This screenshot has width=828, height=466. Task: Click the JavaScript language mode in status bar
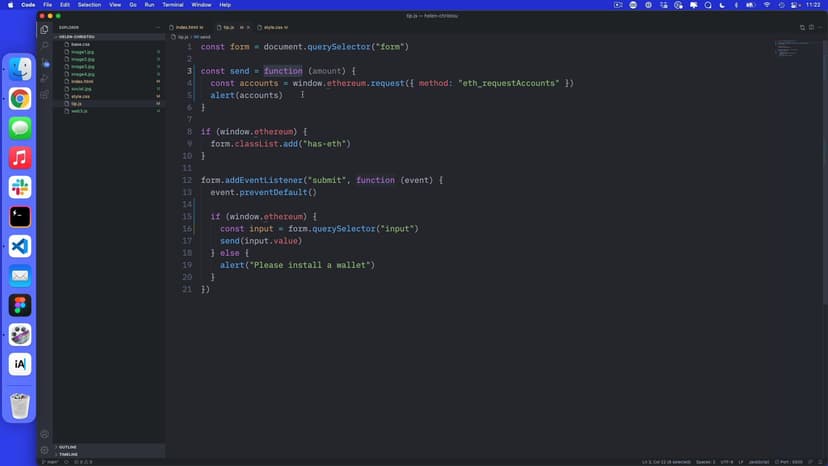(x=757, y=462)
